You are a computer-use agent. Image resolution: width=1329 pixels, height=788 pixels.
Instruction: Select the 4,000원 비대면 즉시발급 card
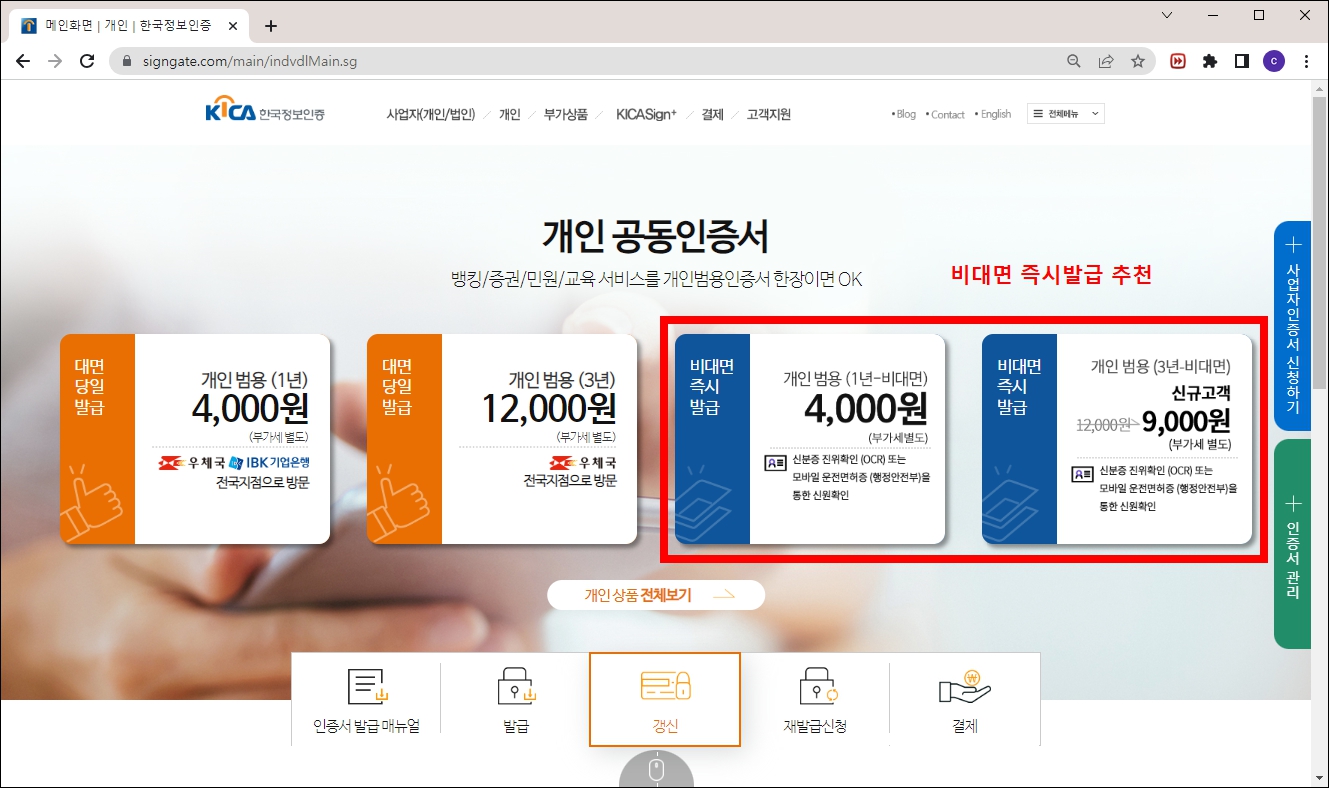(x=810, y=440)
